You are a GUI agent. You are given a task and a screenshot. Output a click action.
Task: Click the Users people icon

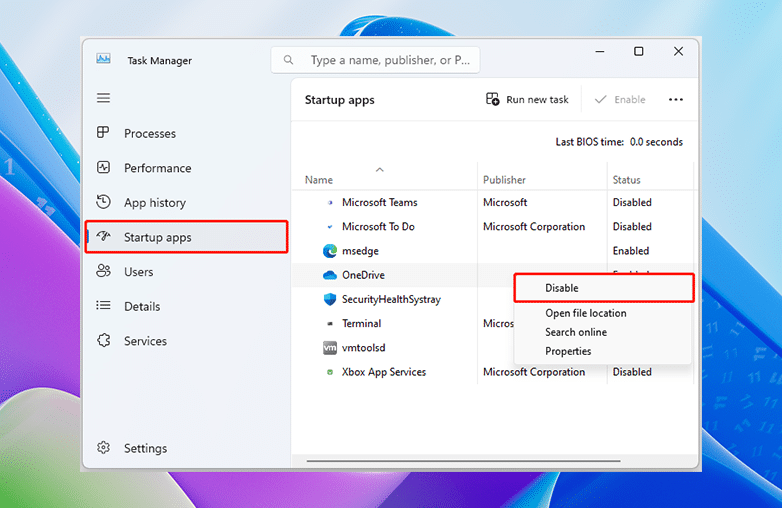(103, 271)
